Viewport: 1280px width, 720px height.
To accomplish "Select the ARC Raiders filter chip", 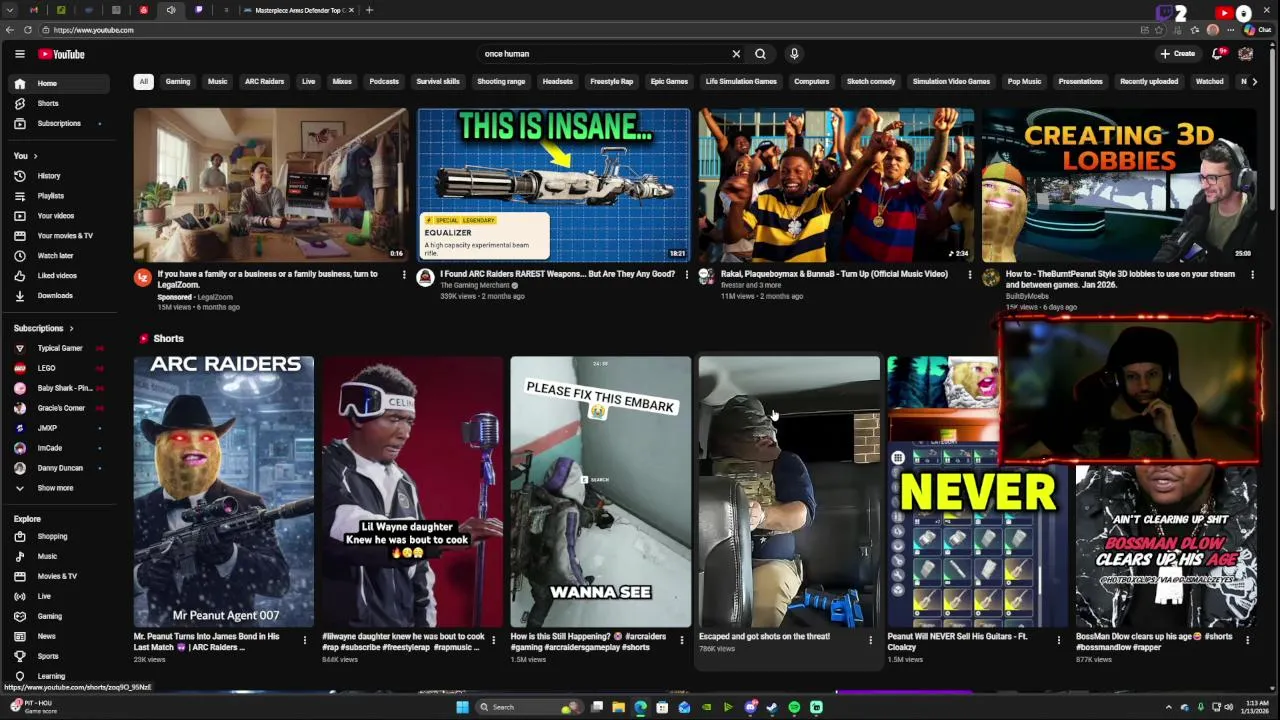I will [265, 81].
